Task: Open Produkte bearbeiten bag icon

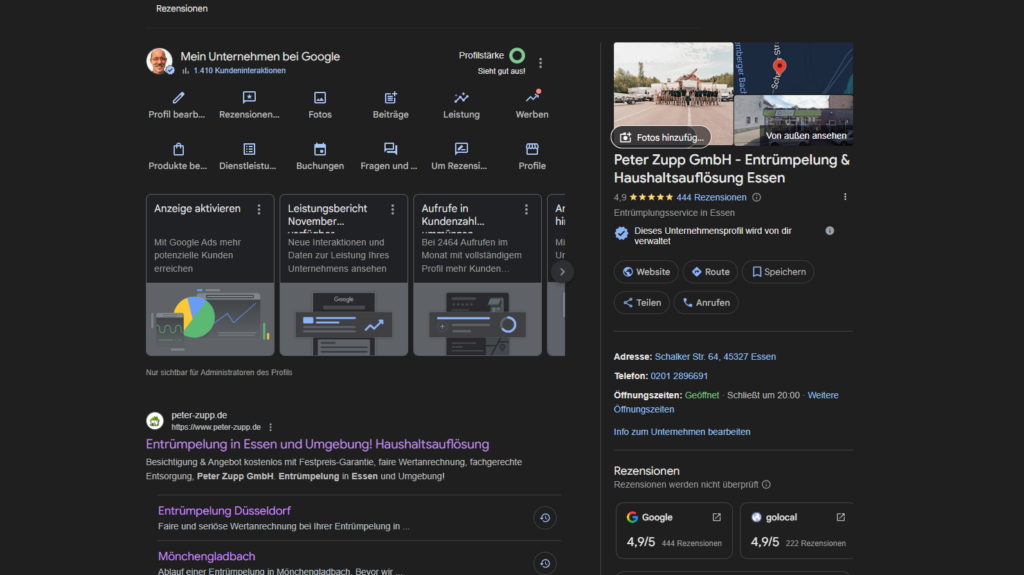Action: [178, 150]
